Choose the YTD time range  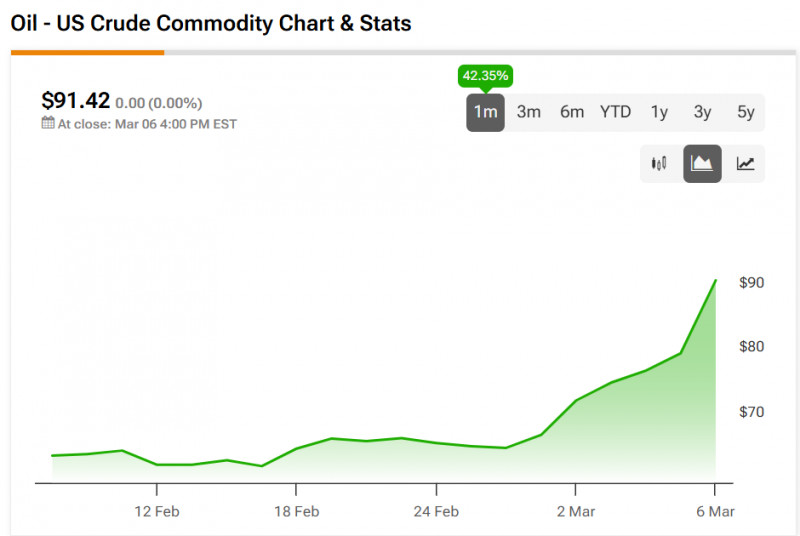(x=615, y=112)
